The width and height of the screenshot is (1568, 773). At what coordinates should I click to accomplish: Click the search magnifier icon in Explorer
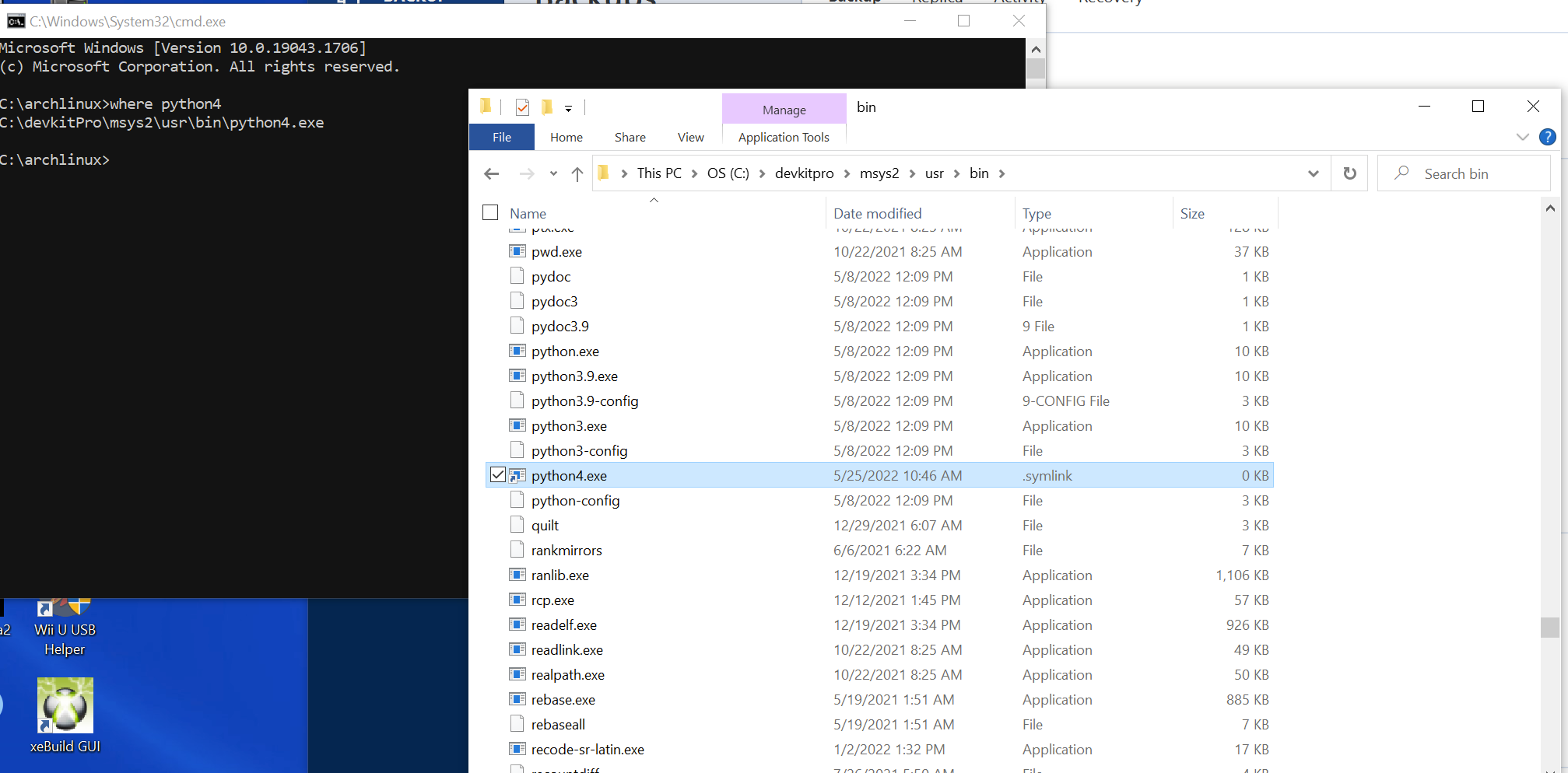click(1401, 173)
